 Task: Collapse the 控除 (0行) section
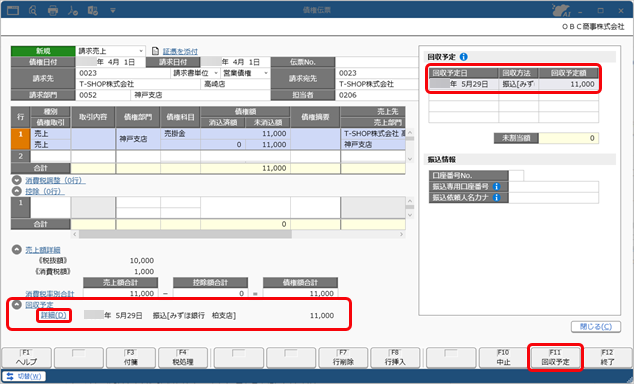tap(17, 191)
